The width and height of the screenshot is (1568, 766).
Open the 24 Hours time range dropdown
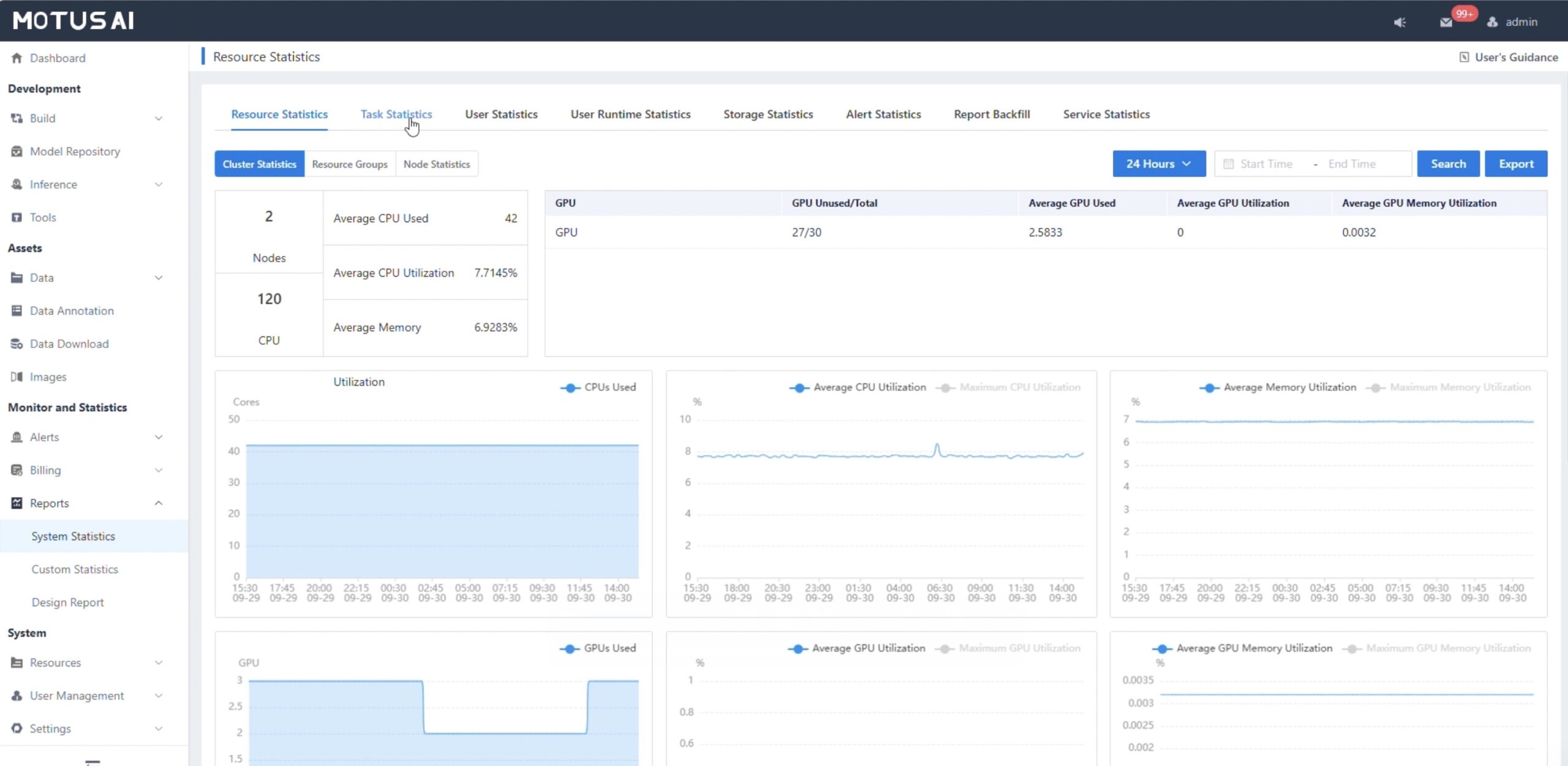[x=1158, y=164]
